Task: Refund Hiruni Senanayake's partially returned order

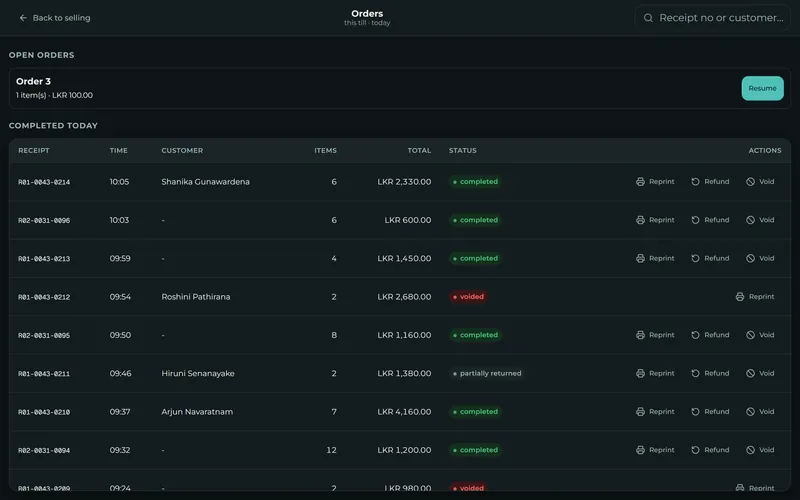Action: point(710,373)
